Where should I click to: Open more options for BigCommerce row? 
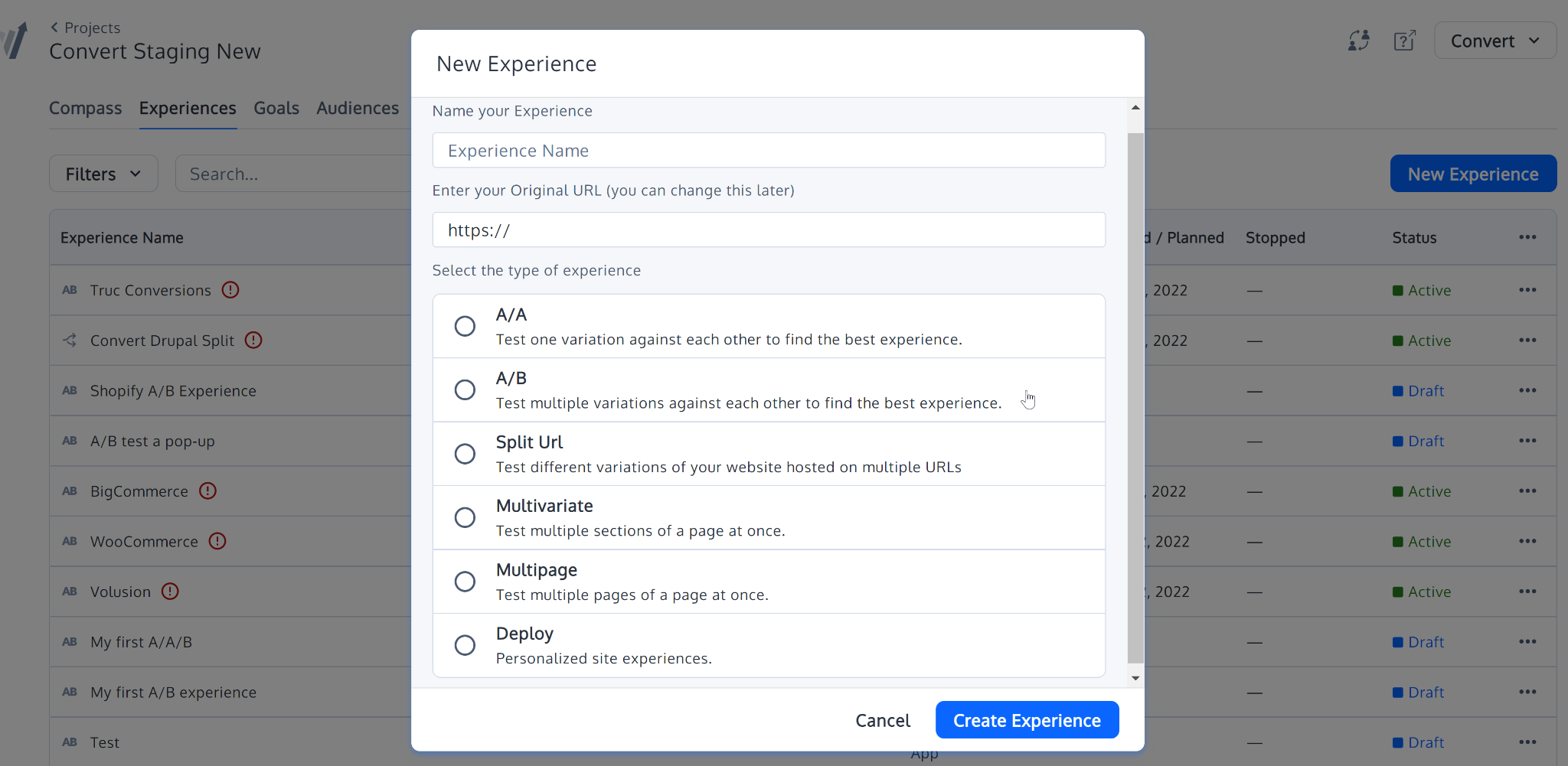click(1527, 491)
